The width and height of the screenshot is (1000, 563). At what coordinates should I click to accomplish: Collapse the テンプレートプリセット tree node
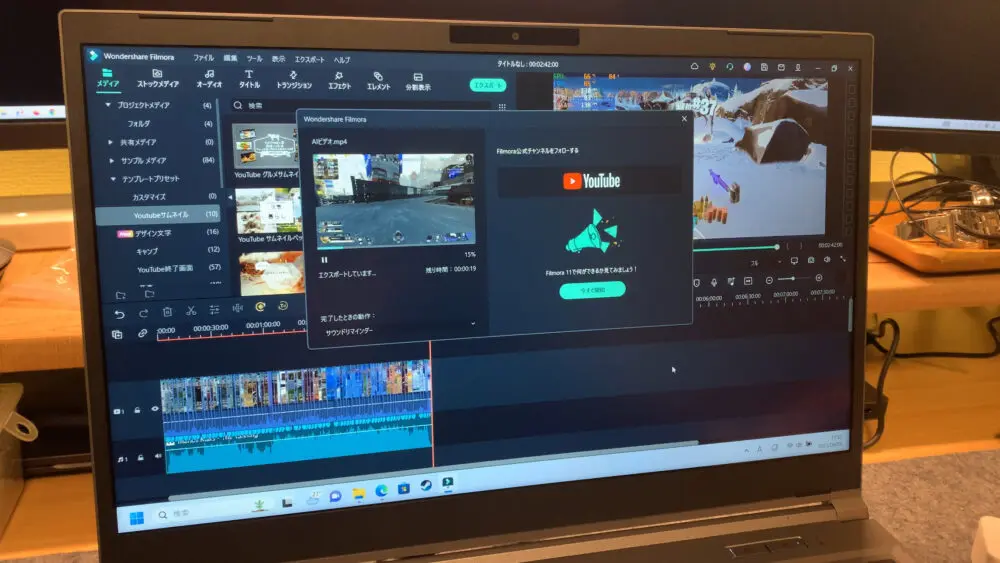tap(113, 179)
